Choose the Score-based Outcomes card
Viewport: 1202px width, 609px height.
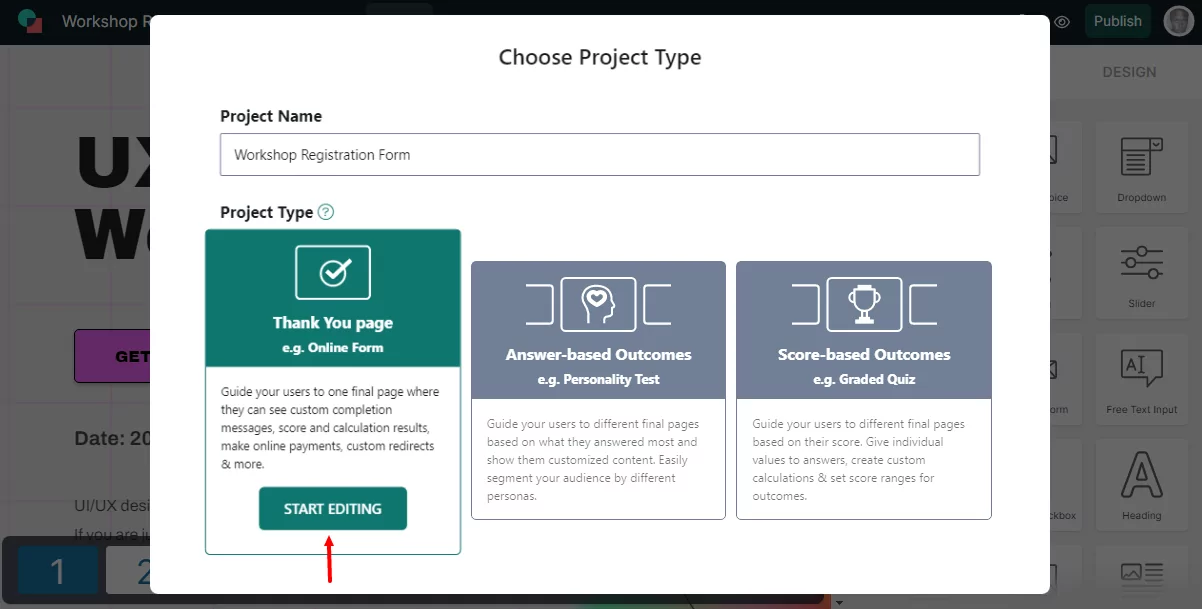click(864, 390)
